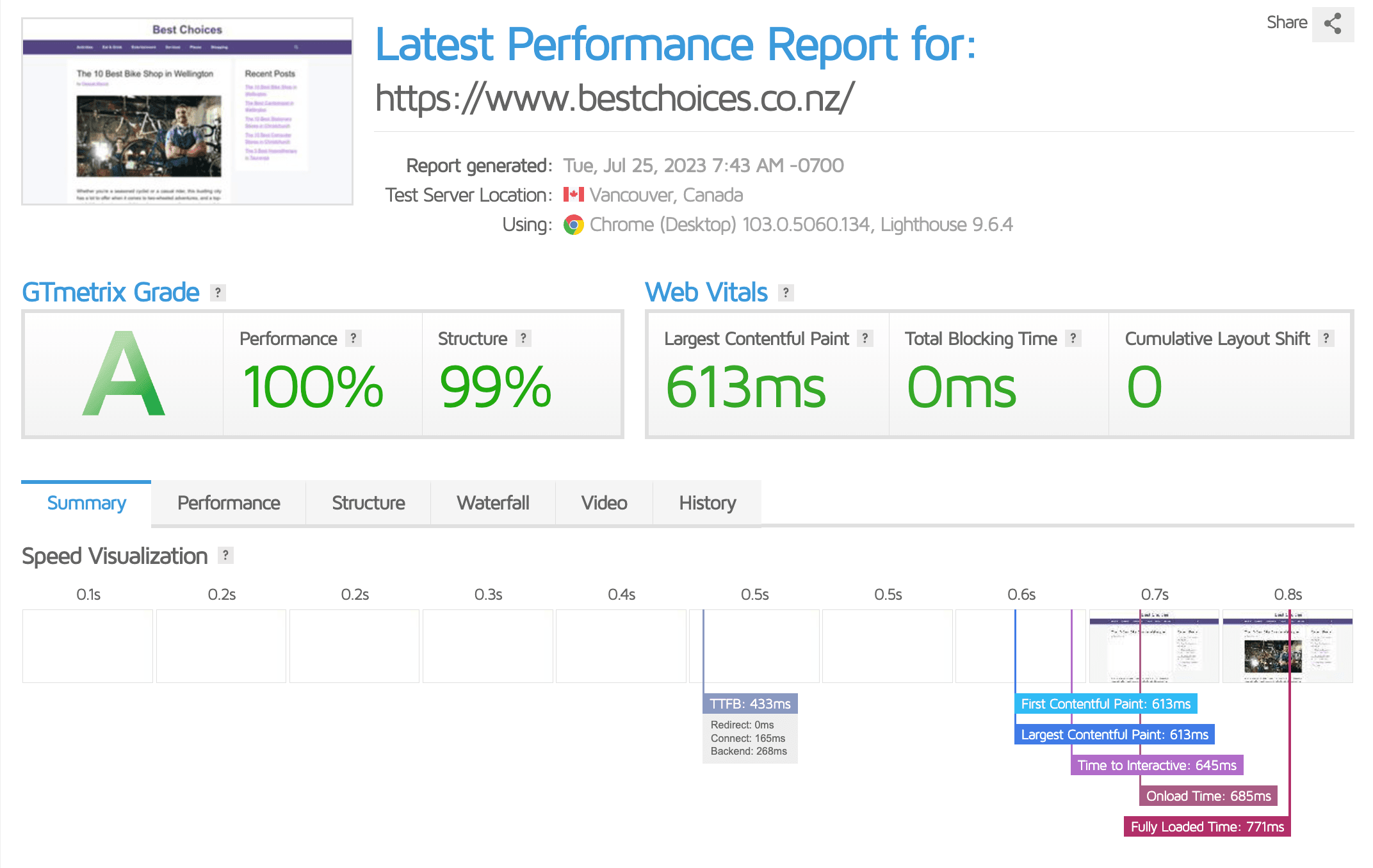Screen dimensions: 1373x868
Task: Open the Video tab
Action: (x=604, y=503)
